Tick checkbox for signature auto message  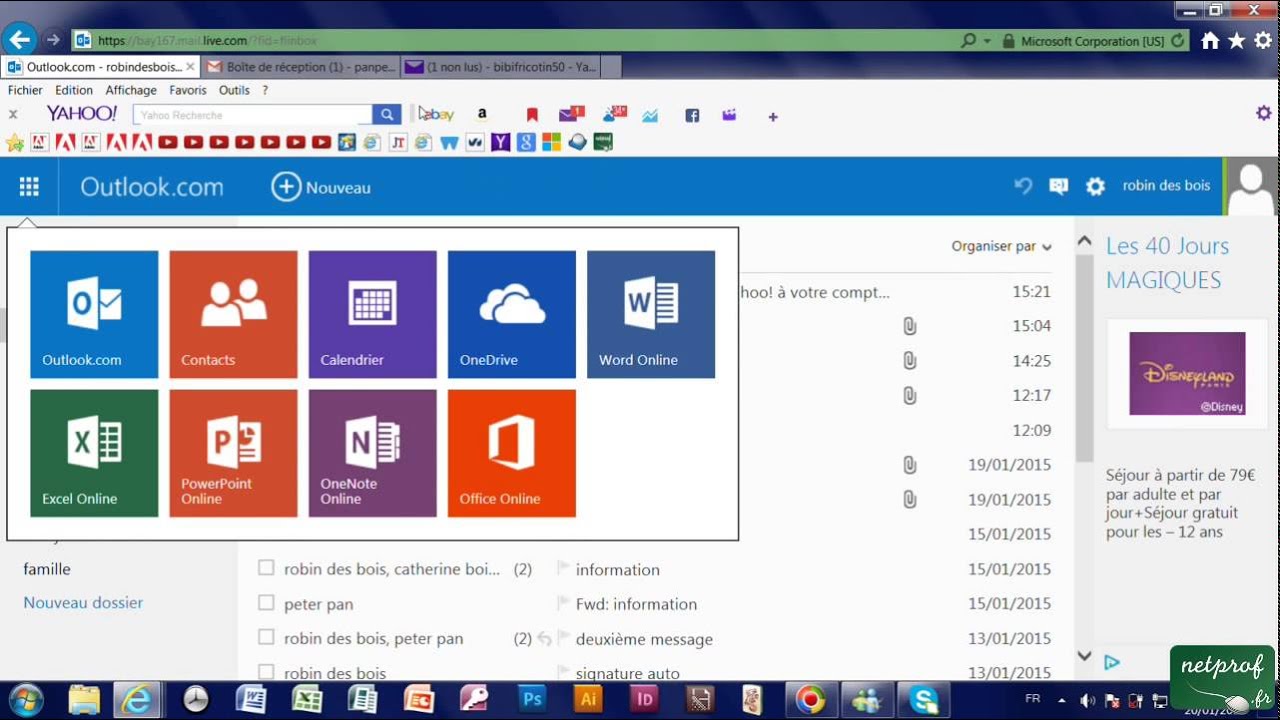[x=266, y=672]
